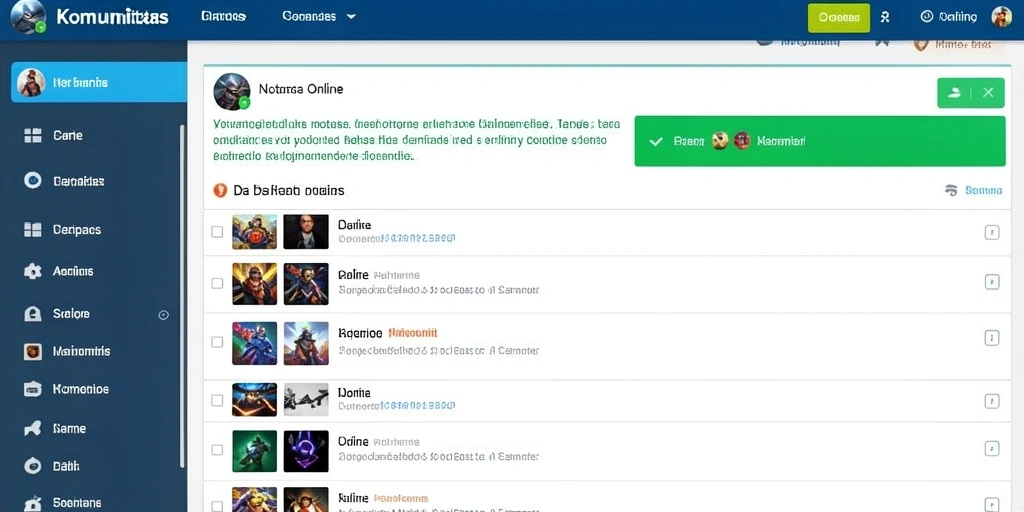Image resolution: width=1024 pixels, height=512 pixels.
Task: Expand the Sralore sidebar item arrow
Action: (164, 315)
